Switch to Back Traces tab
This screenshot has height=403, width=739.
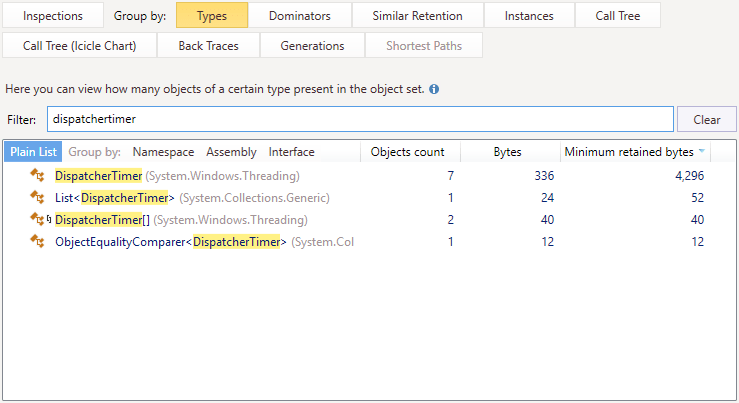[210, 46]
